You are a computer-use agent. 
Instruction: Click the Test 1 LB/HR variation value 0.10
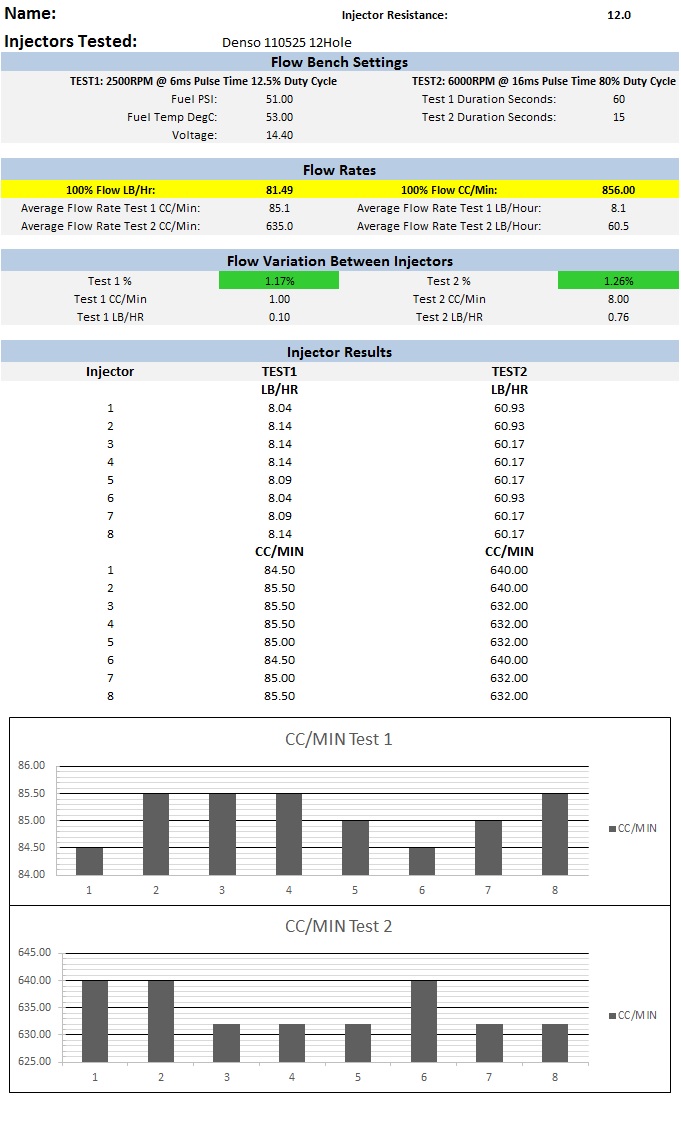279,317
